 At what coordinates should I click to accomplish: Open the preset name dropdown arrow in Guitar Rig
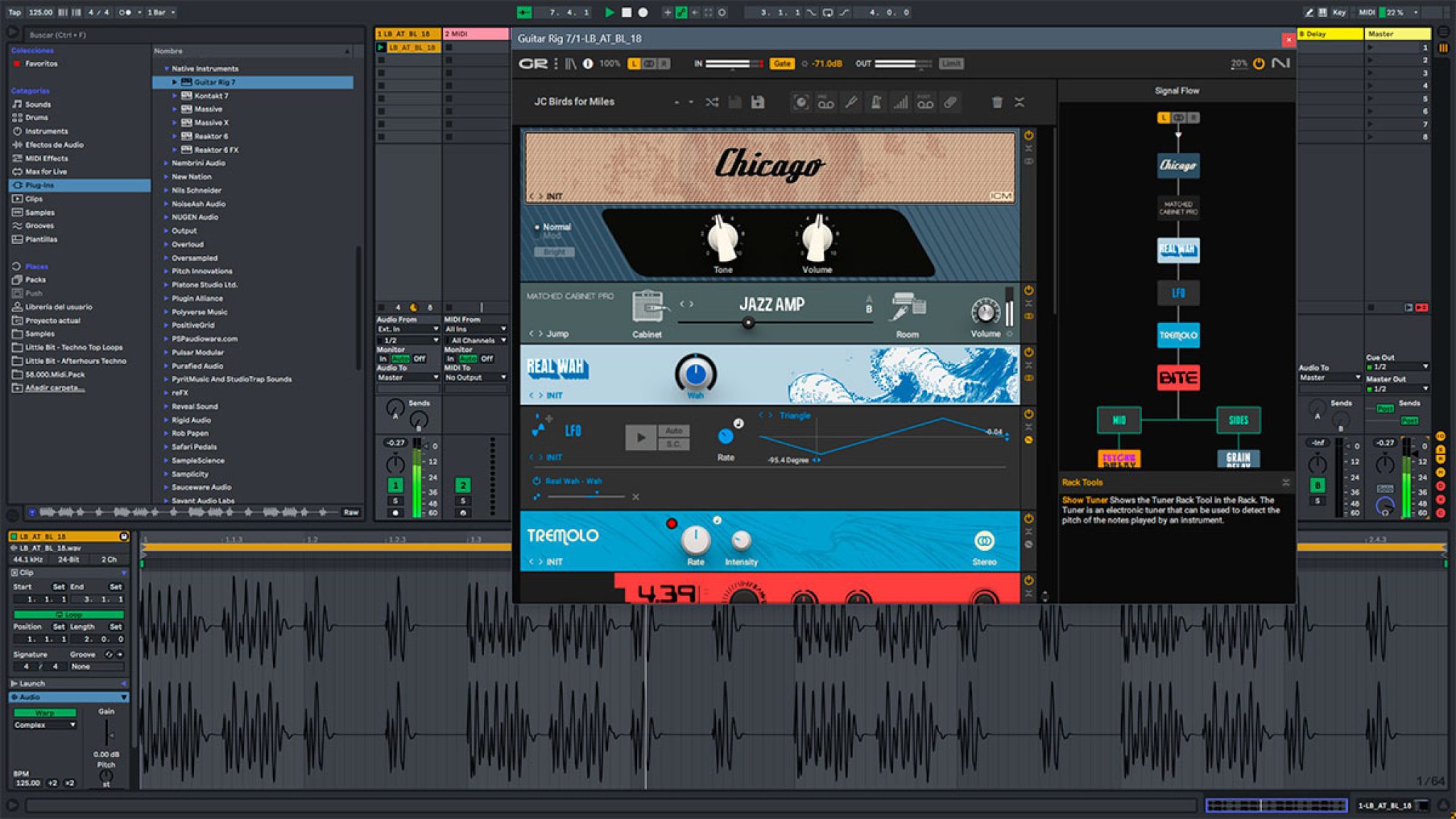[x=690, y=102]
